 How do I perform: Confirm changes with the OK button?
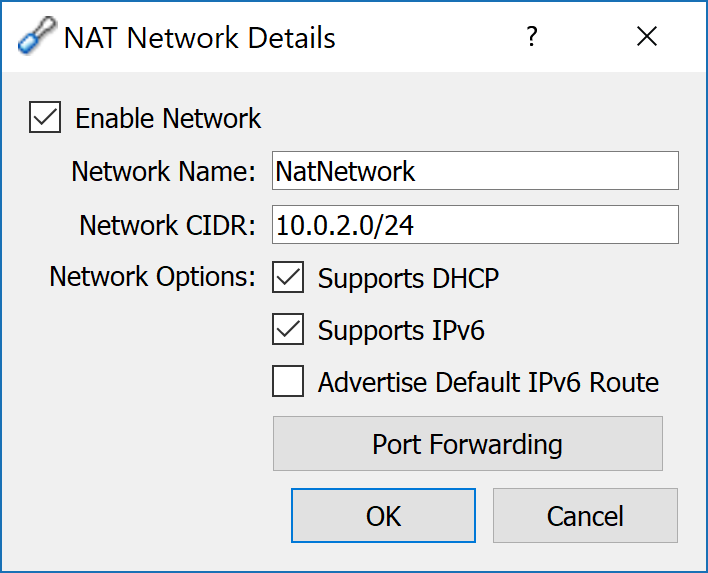pos(383,515)
